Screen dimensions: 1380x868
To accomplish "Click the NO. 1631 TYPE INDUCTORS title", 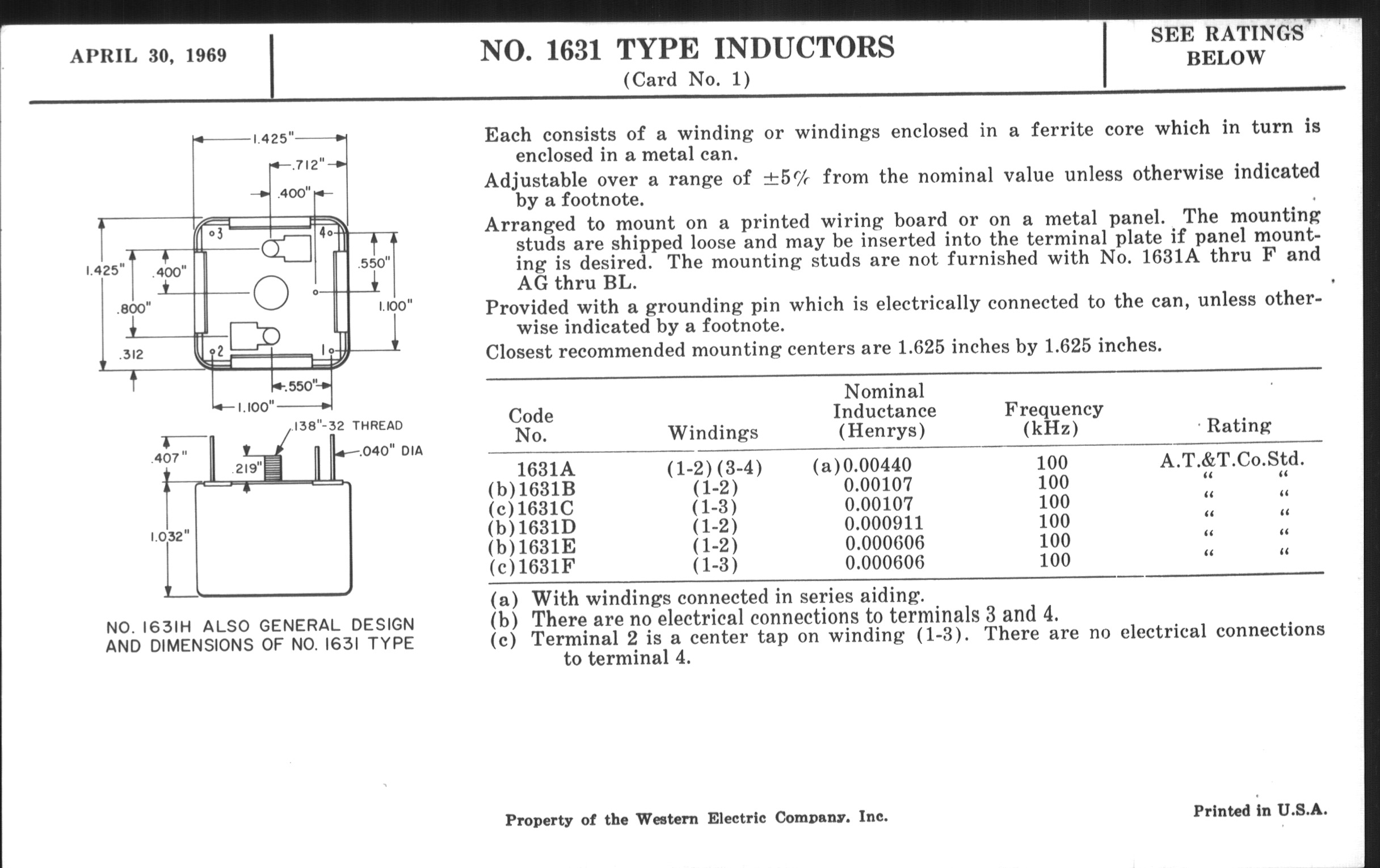I will coord(687,49).
